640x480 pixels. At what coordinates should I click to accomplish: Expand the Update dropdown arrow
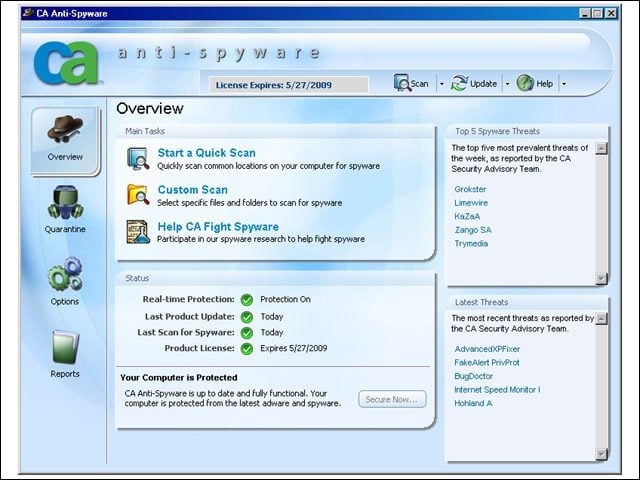point(507,84)
